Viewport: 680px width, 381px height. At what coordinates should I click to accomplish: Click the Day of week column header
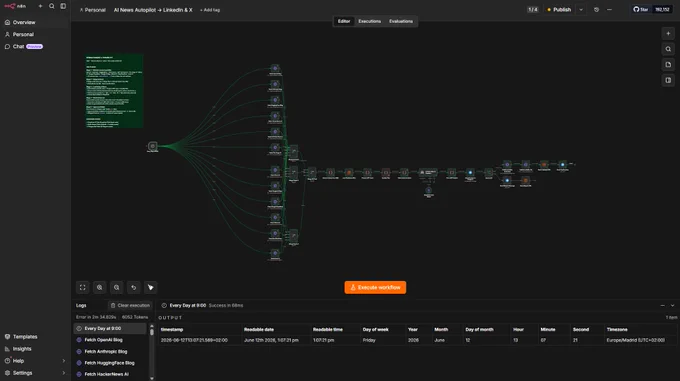[376, 329]
